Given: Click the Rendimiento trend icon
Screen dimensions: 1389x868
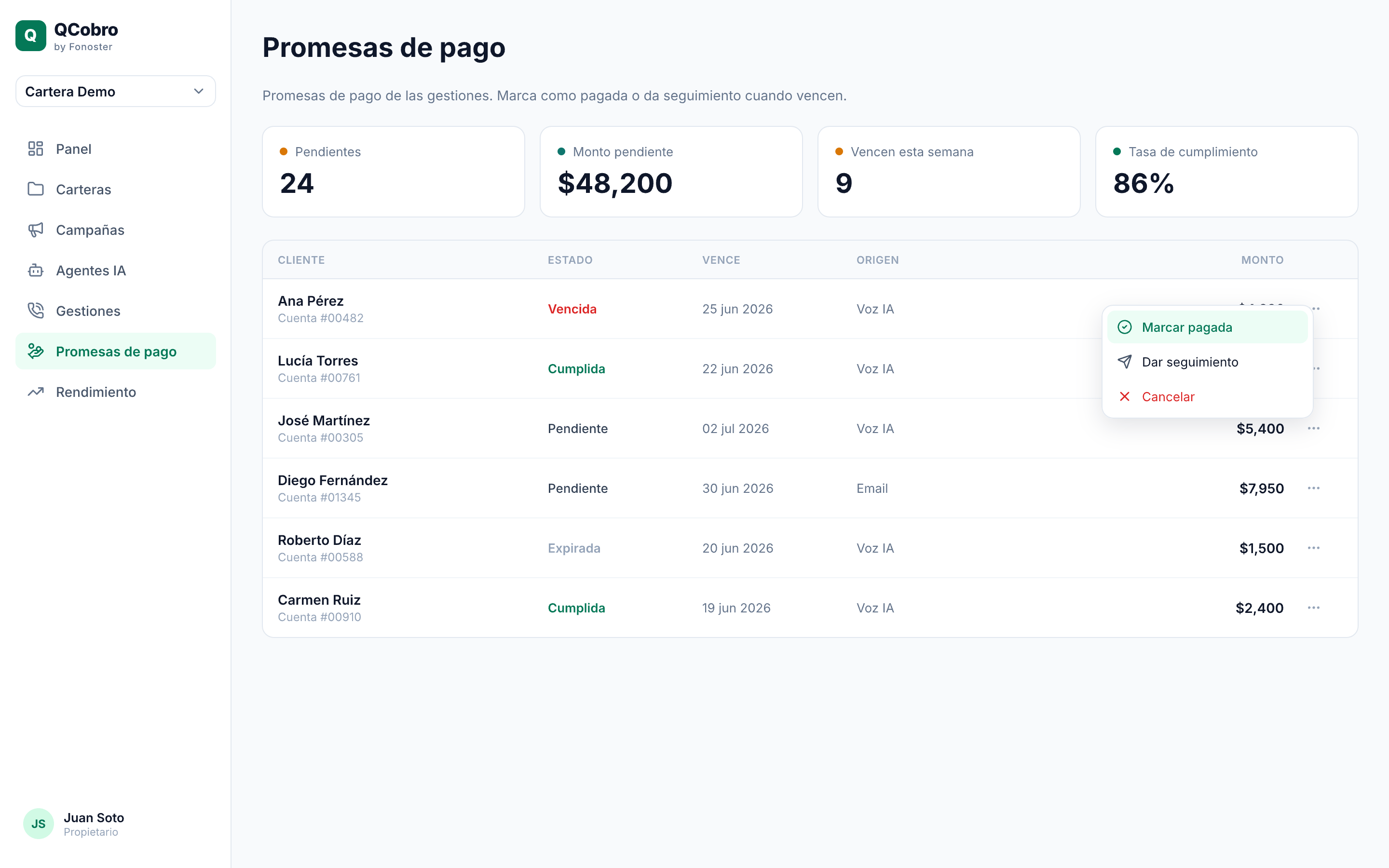Looking at the screenshot, I should tap(36, 392).
